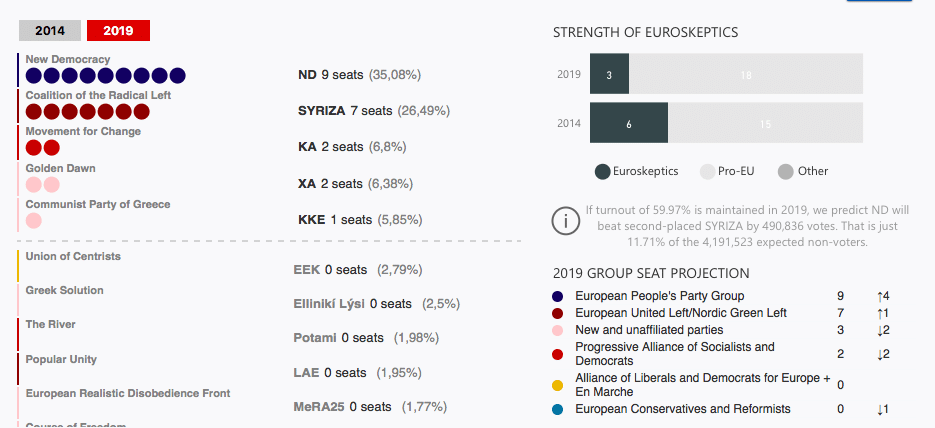Click the Communist Party of Greece seat dot
This screenshot has width=935, height=428.
pyautogui.click(x=34, y=220)
